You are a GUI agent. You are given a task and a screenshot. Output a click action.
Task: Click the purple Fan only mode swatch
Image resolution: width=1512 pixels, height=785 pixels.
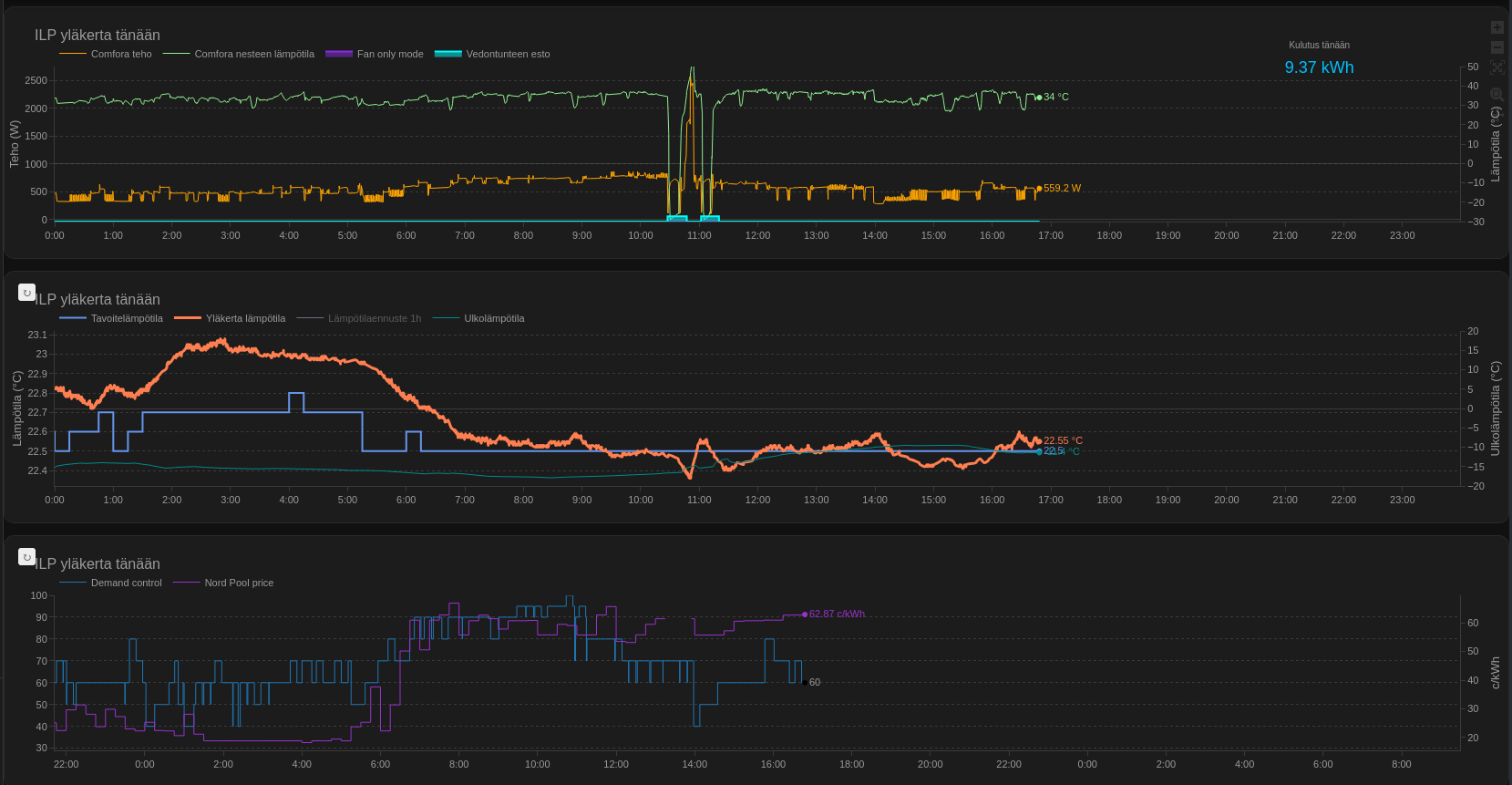click(339, 54)
